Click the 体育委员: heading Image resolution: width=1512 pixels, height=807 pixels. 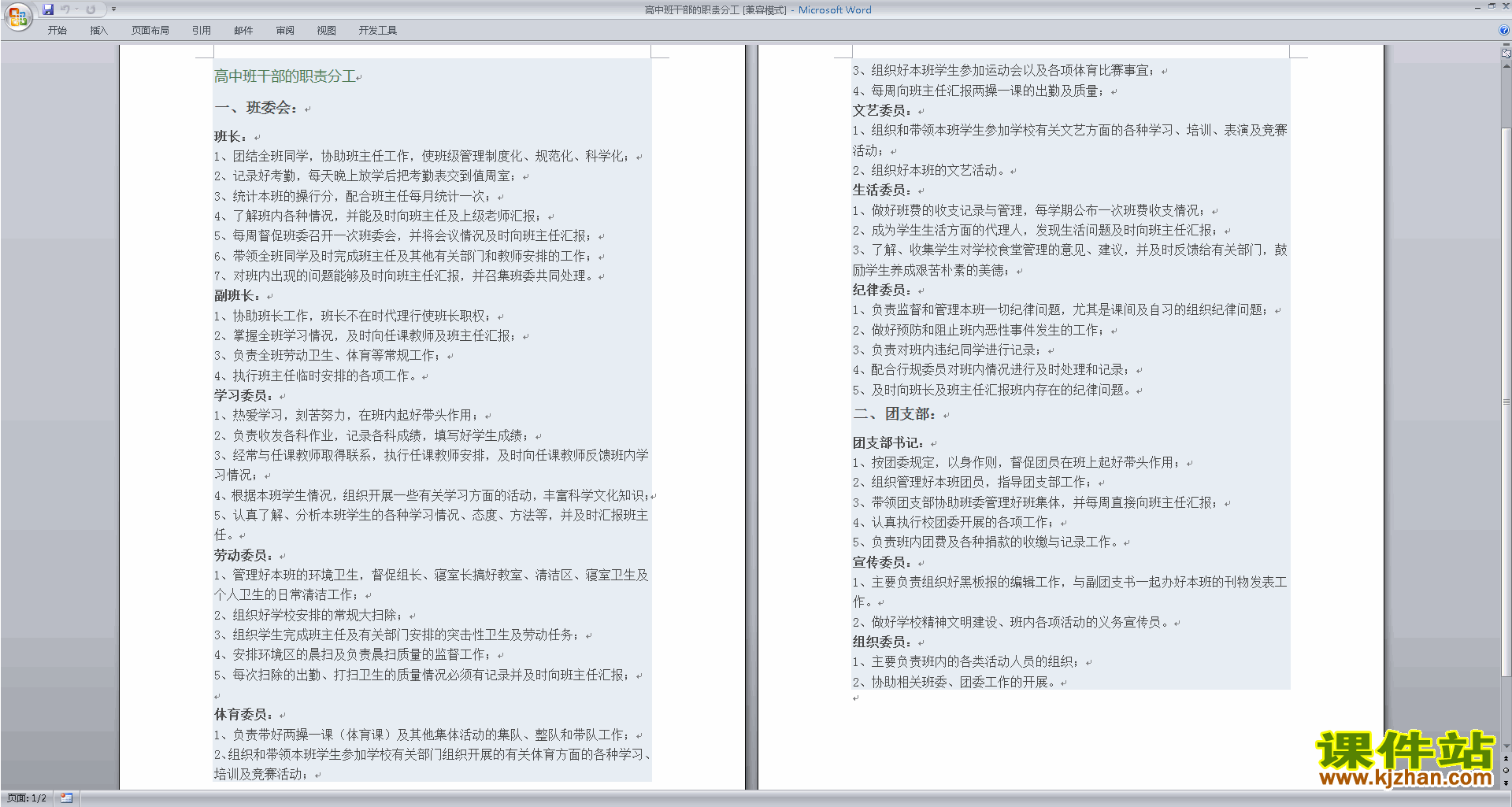click(x=243, y=715)
